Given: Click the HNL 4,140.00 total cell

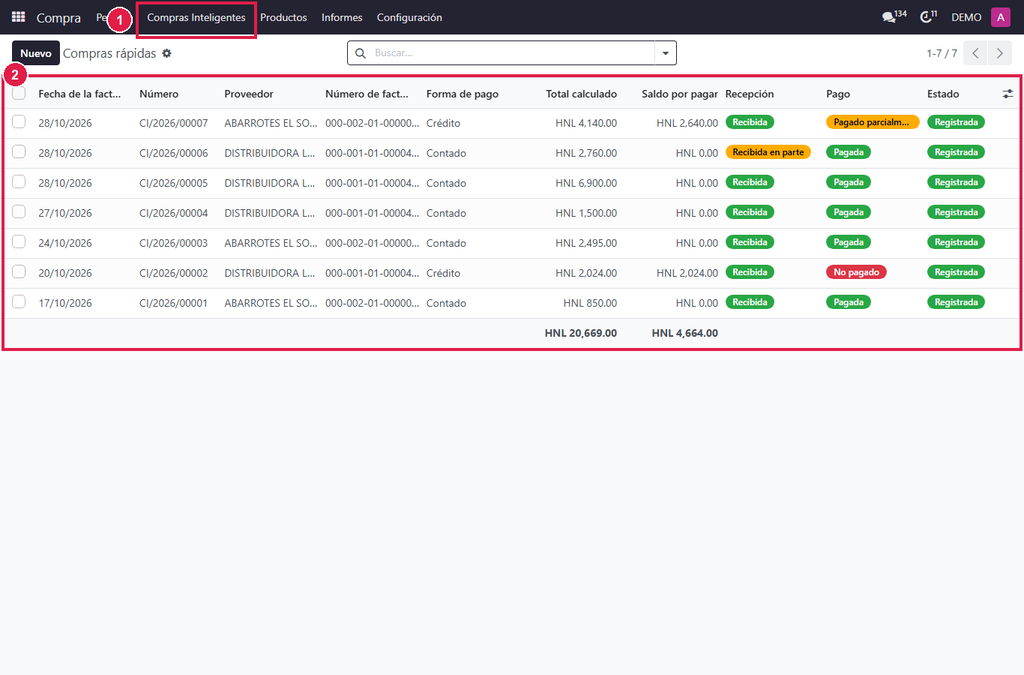Looking at the screenshot, I should coord(586,123).
